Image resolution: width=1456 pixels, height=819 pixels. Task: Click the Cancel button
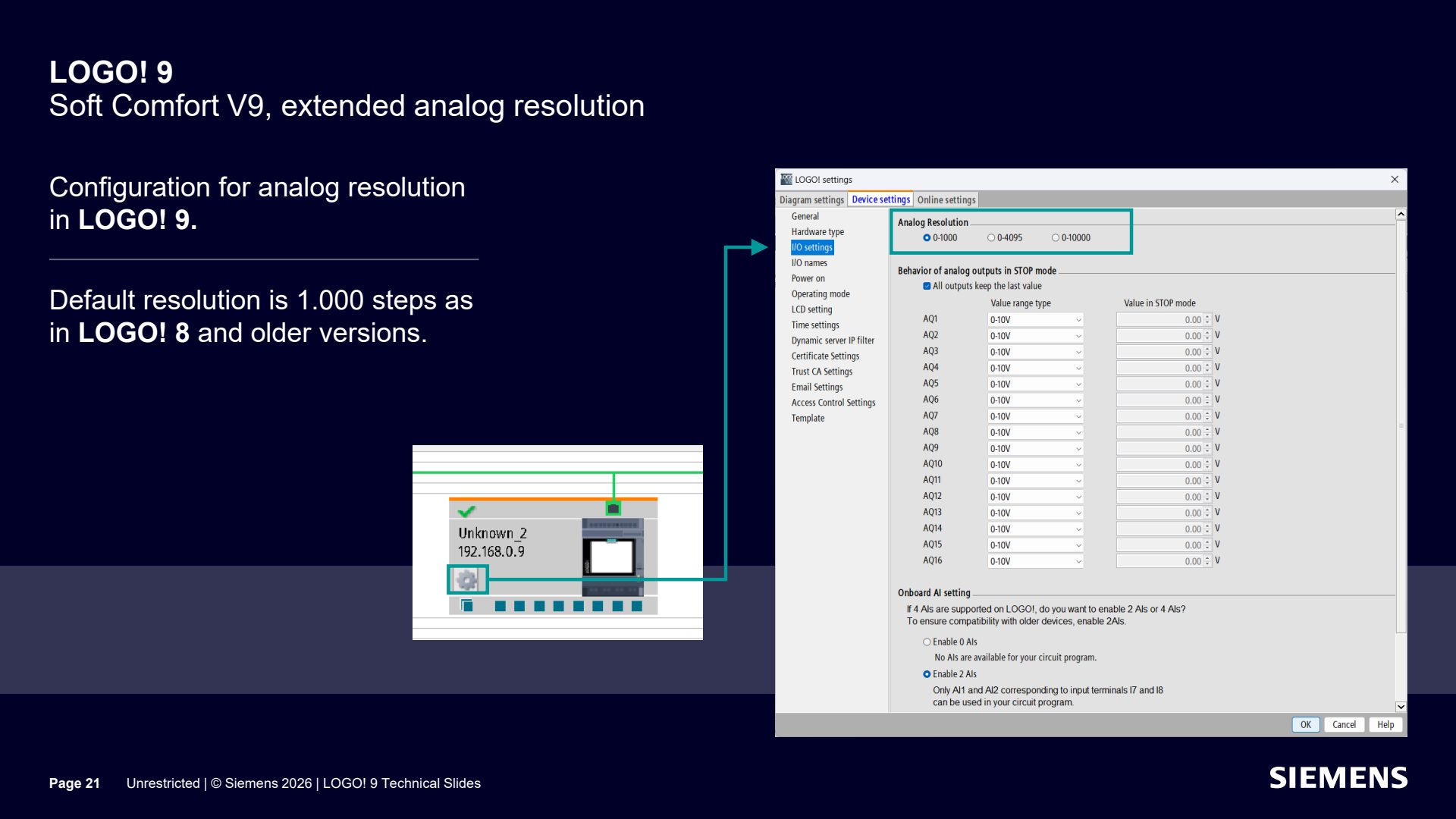click(1344, 725)
